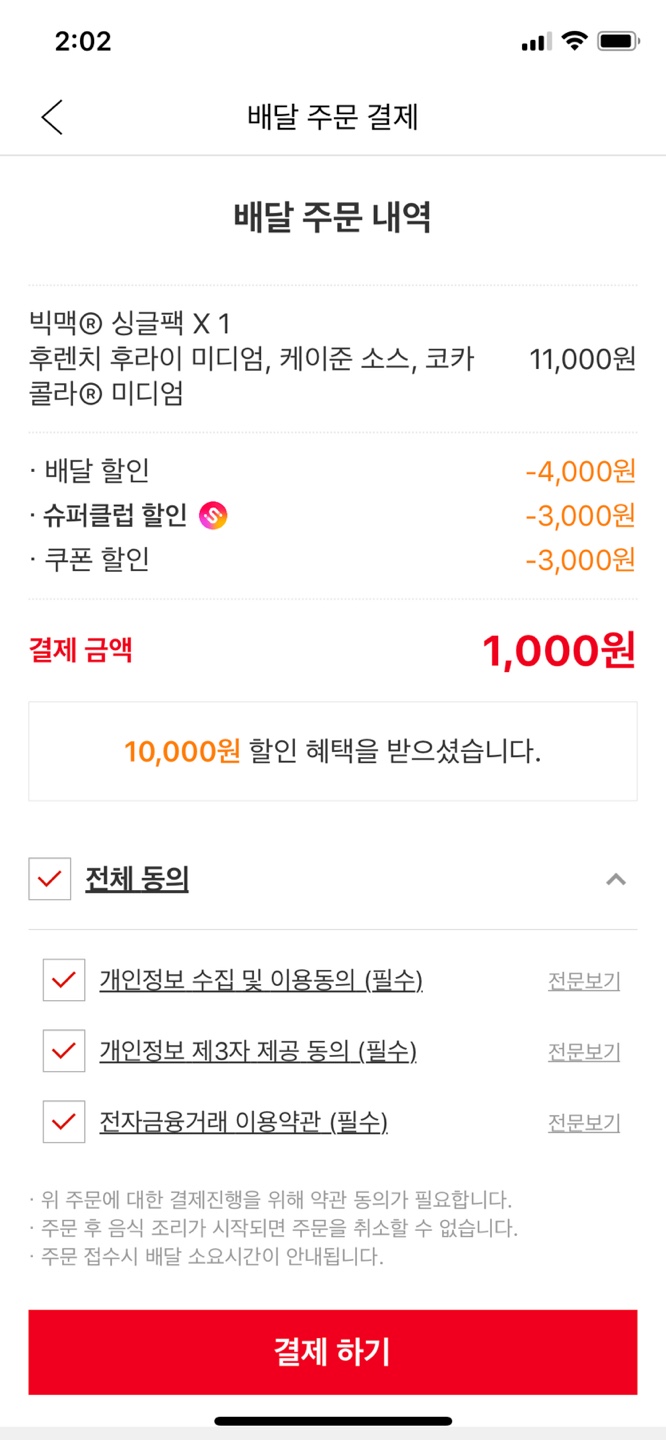Uncheck 전자금융거래 이용약관 checkbox

(x=64, y=1122)
